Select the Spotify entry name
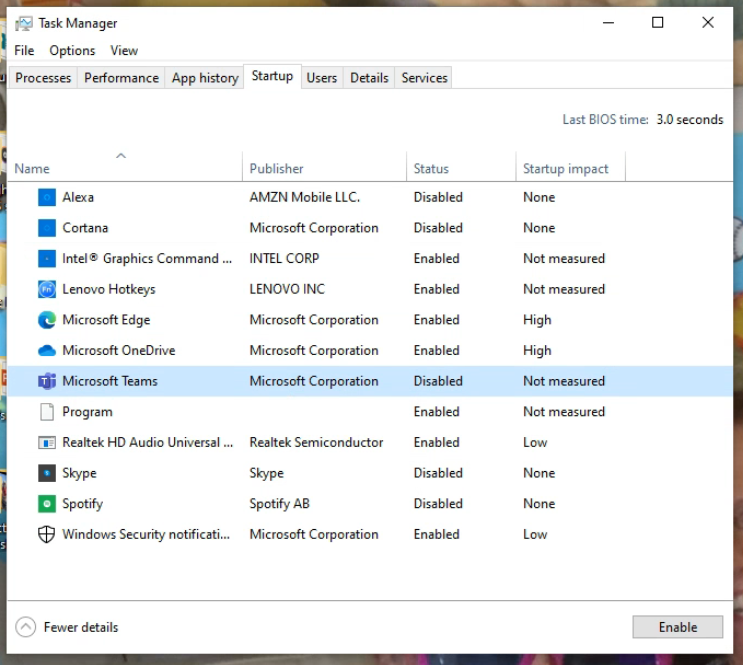This screenshot has height=665, width=743. [82, 504]
